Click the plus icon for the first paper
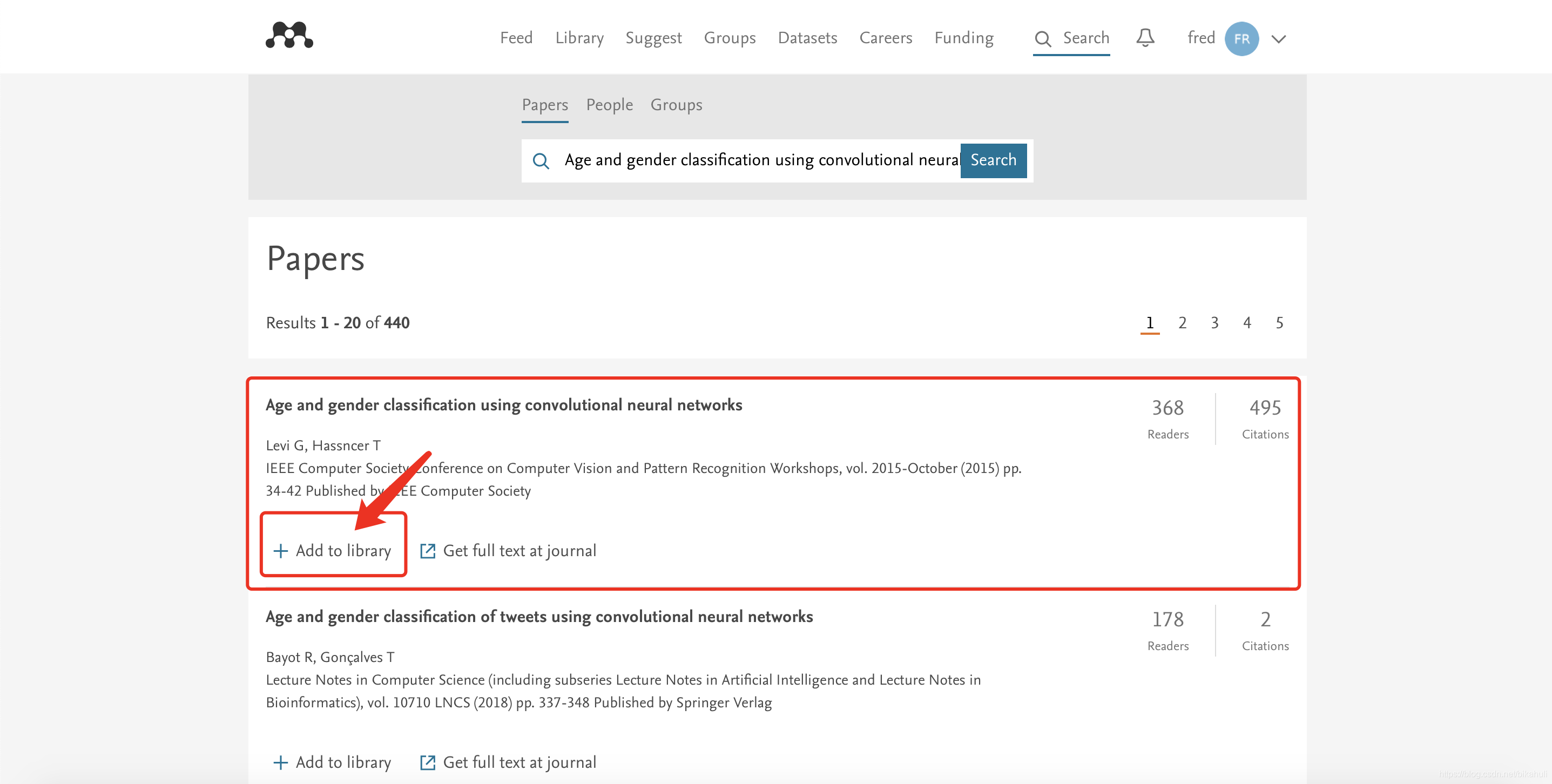The image size is (1552, 784). (280, 551)
